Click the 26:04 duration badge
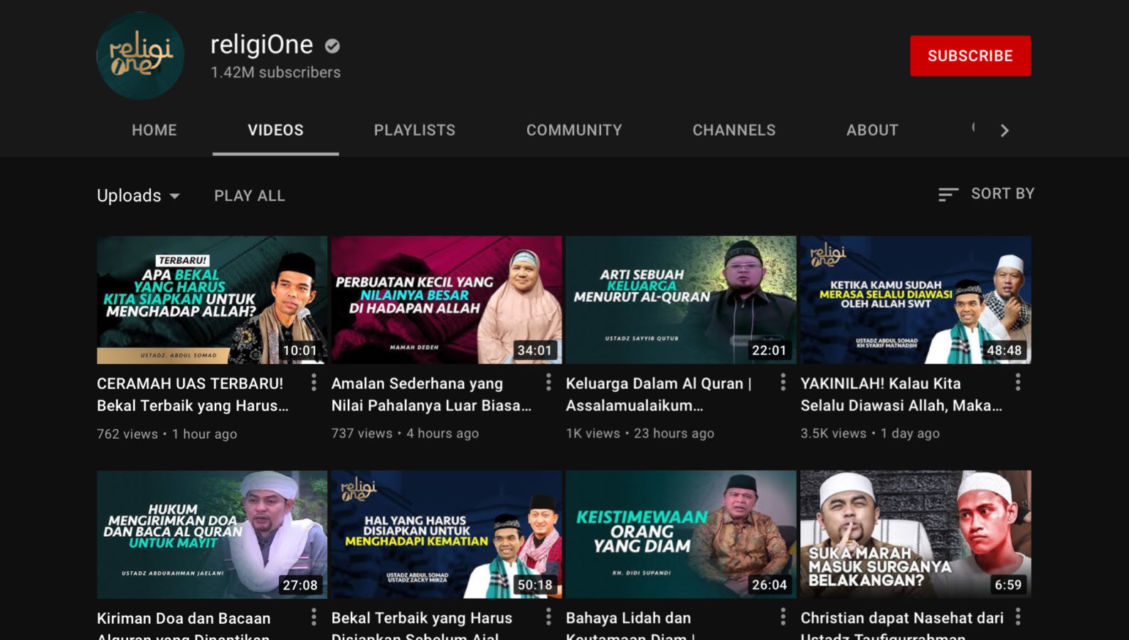Image resolution: width=1129 pixels, height=640 pixels. (769, 585)
